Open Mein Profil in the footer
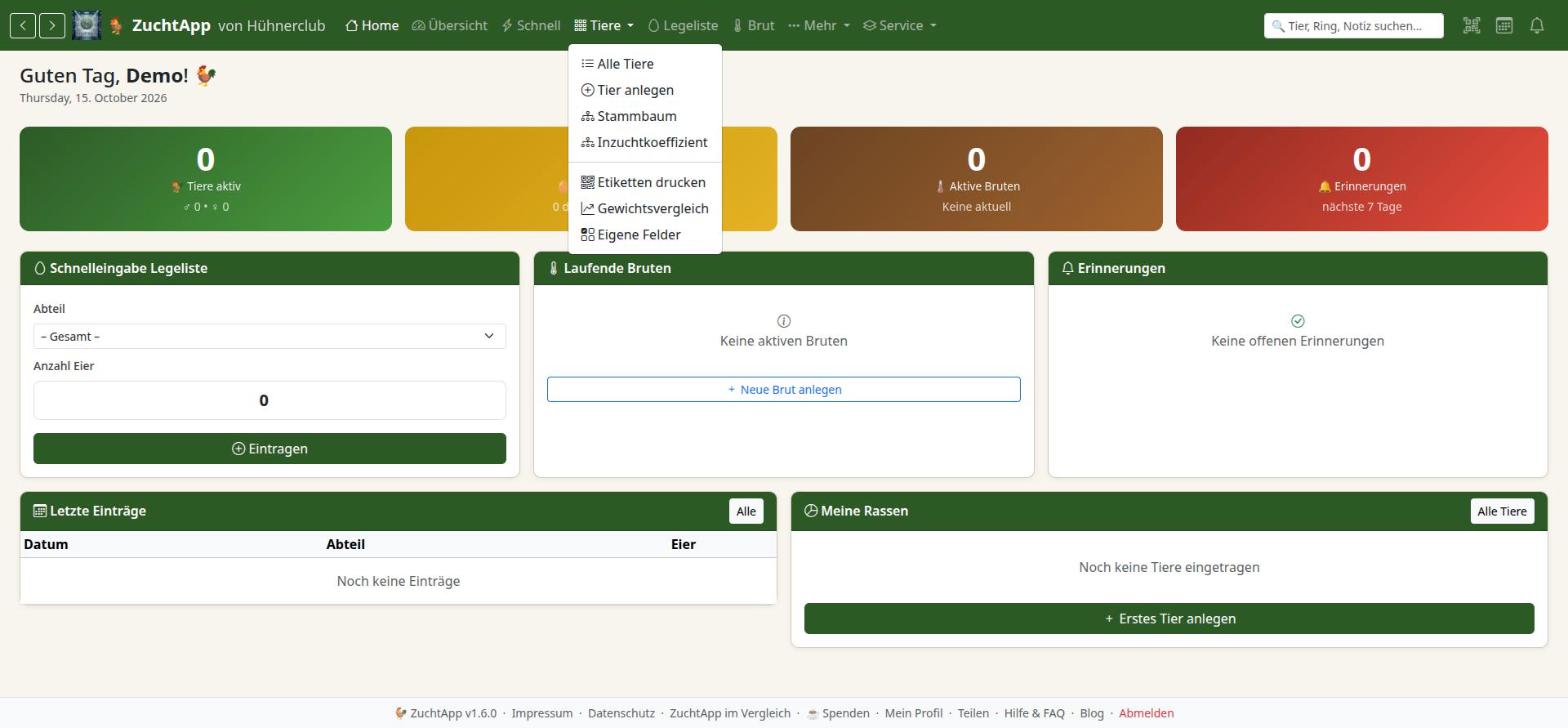This screenshot has width=1568, height=728. [x=914, y=713]
